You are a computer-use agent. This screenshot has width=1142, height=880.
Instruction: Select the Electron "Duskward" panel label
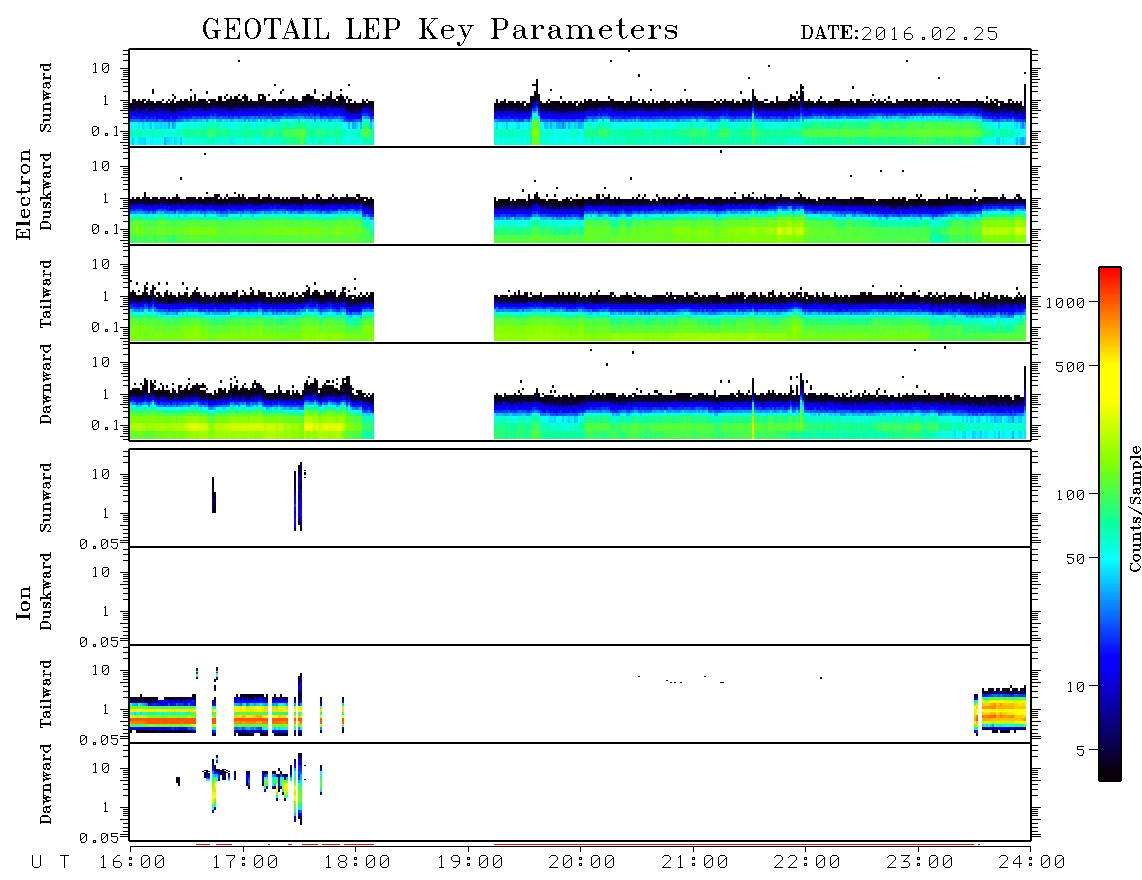[46, 191]
